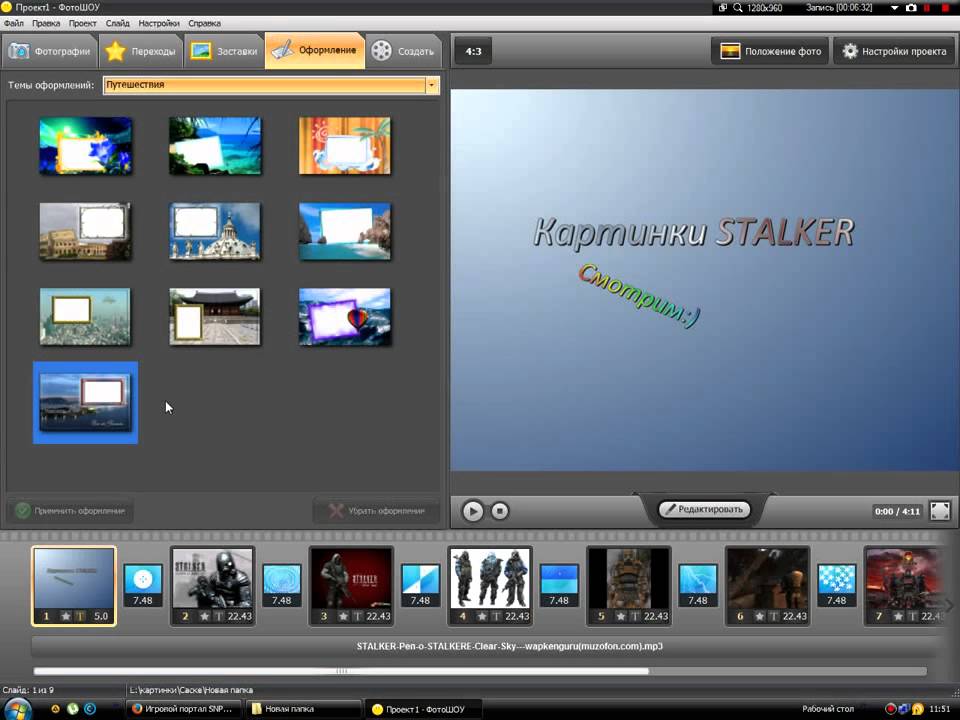This screenshot has width=960, height=720.
Task: Select the tropical beach frame theme
Action: (x=215, y=146)
